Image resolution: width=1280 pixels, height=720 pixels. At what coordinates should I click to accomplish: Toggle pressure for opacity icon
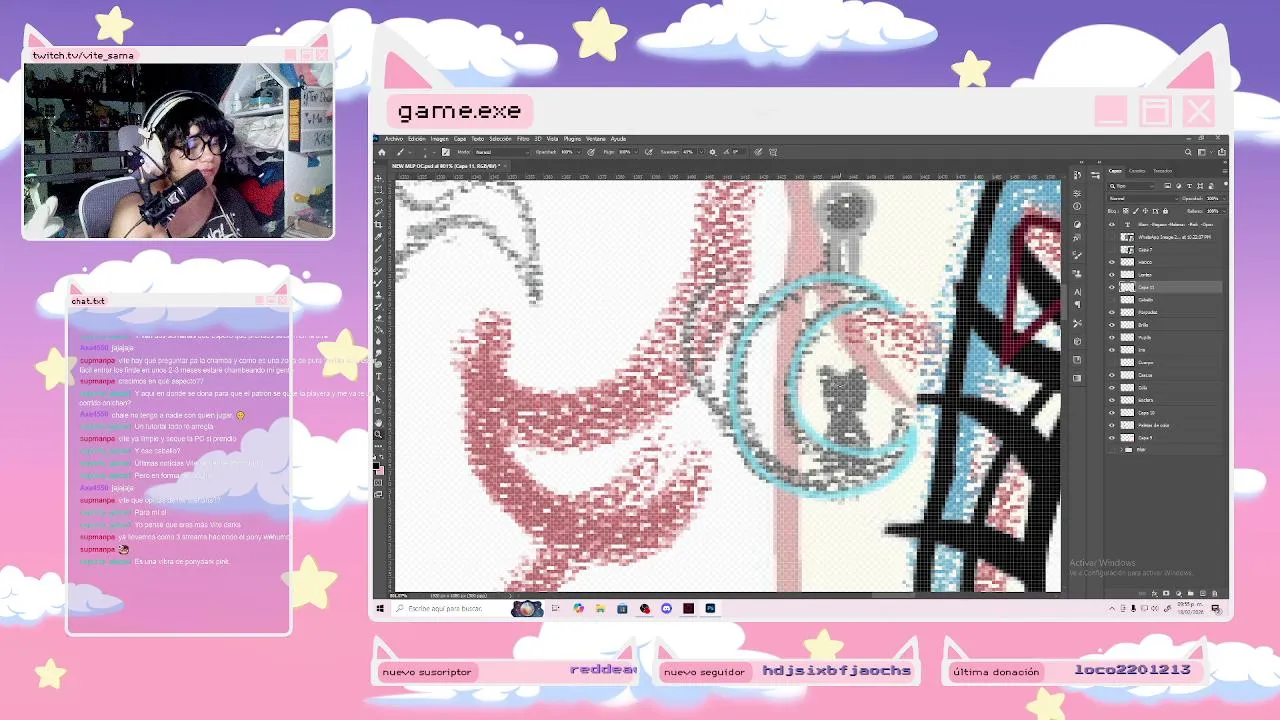(591, 152)
